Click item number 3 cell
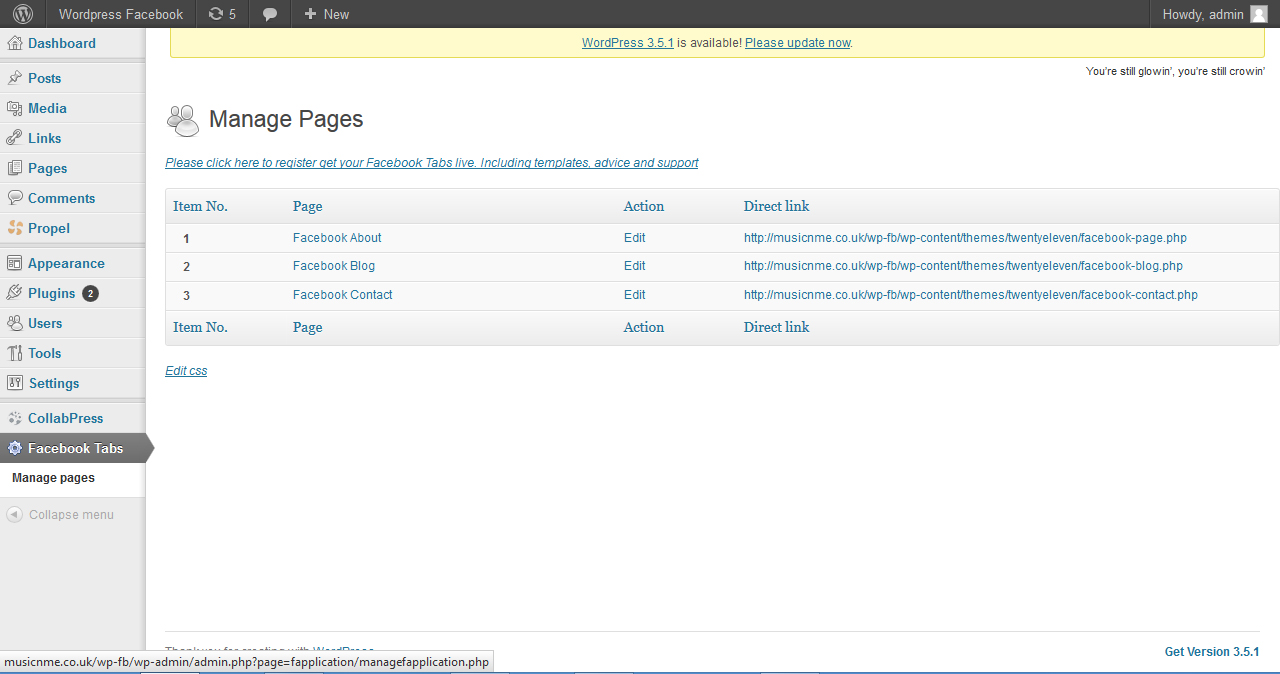The width and height of the screenshot is (1280, 674). pyautogui.click(x=186, y=296)
